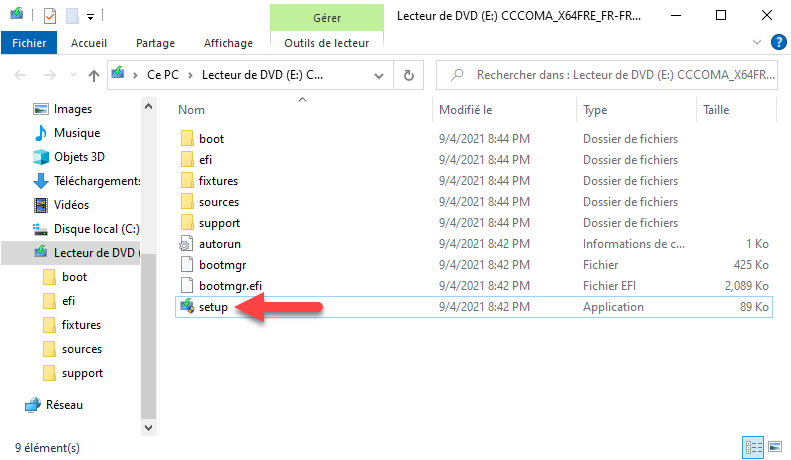Switch to Details view layout
Image resolution: width=791 pixels, height=460 pixels.
753,447
